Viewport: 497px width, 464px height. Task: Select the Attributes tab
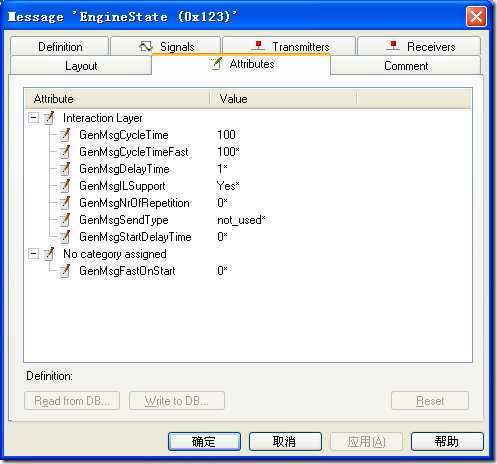pos(241,64)
